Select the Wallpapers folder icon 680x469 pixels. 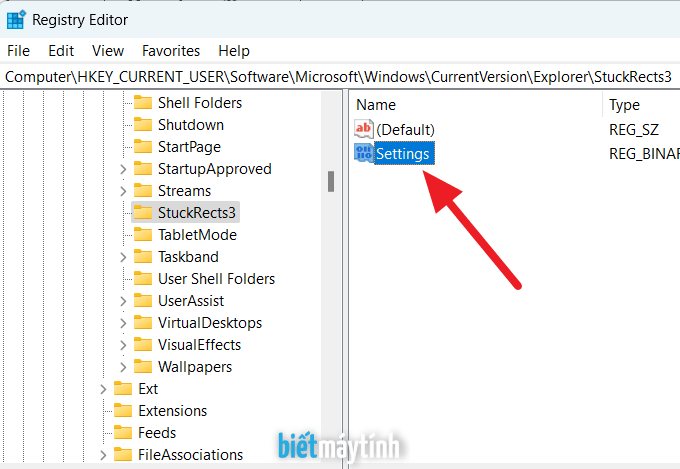143,367
